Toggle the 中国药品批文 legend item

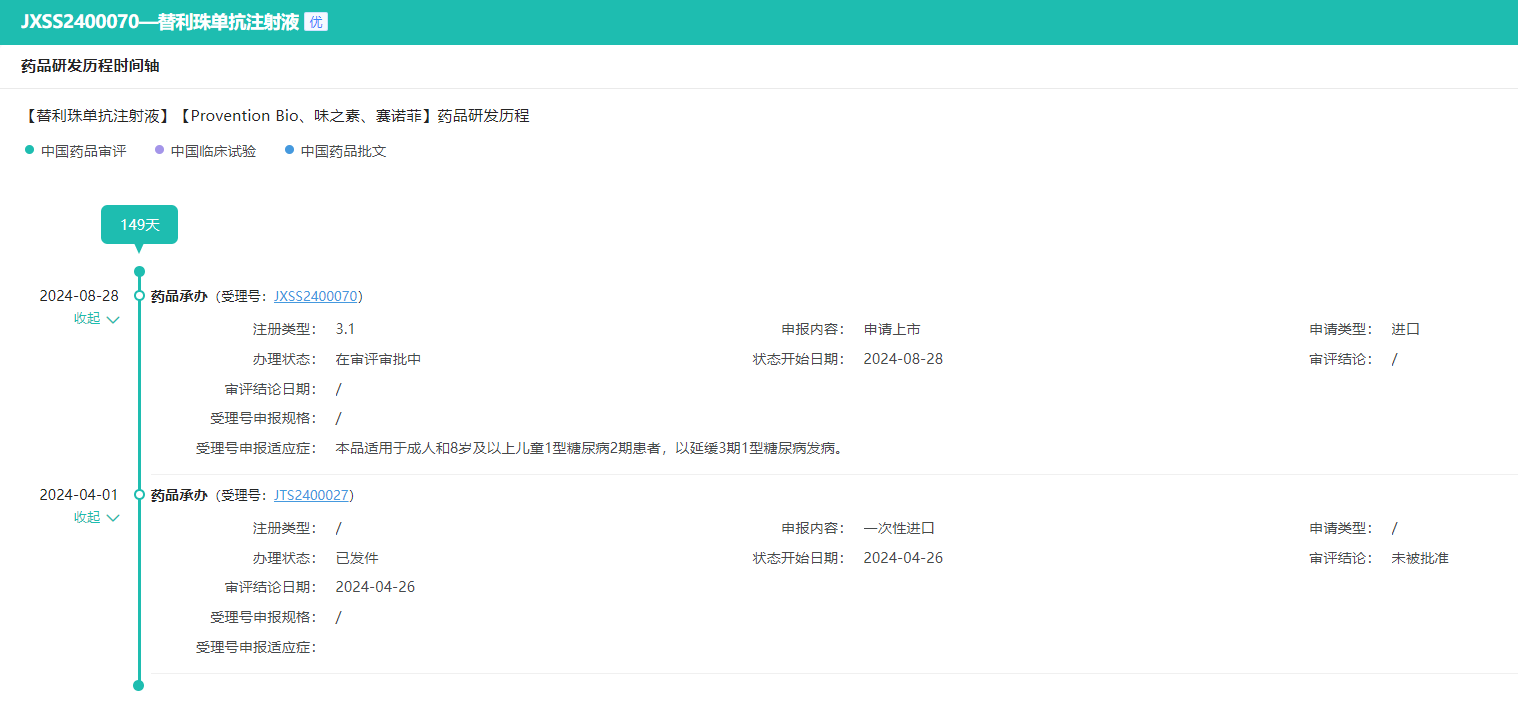point(336,151)
